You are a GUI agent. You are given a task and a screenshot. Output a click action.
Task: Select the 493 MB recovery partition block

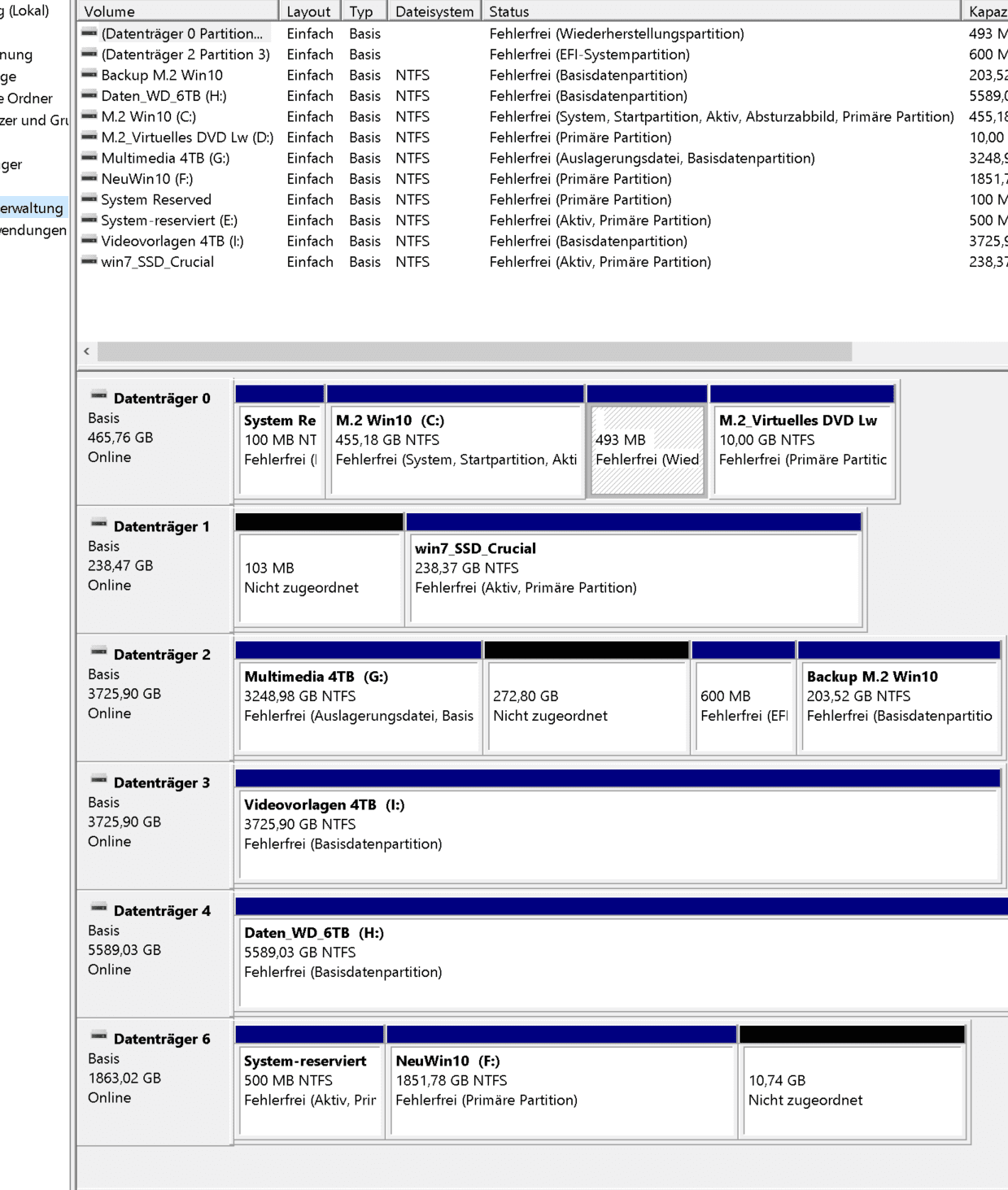coord(648,441)
